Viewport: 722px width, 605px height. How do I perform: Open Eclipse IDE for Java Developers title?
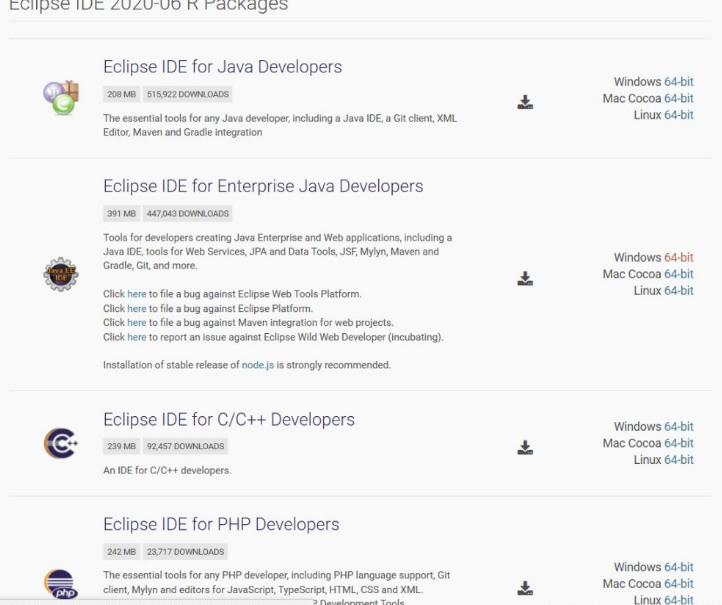pos(222,67)
